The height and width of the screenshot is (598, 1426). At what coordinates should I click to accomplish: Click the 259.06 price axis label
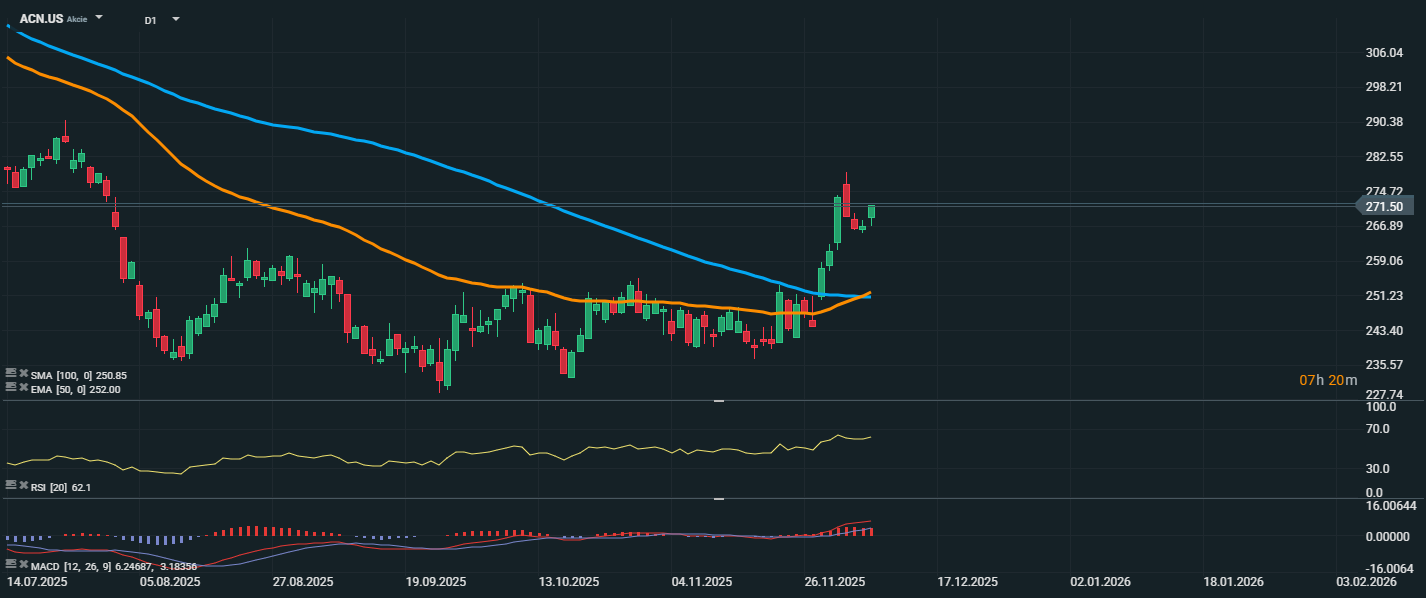click(x=1384, y=261)
